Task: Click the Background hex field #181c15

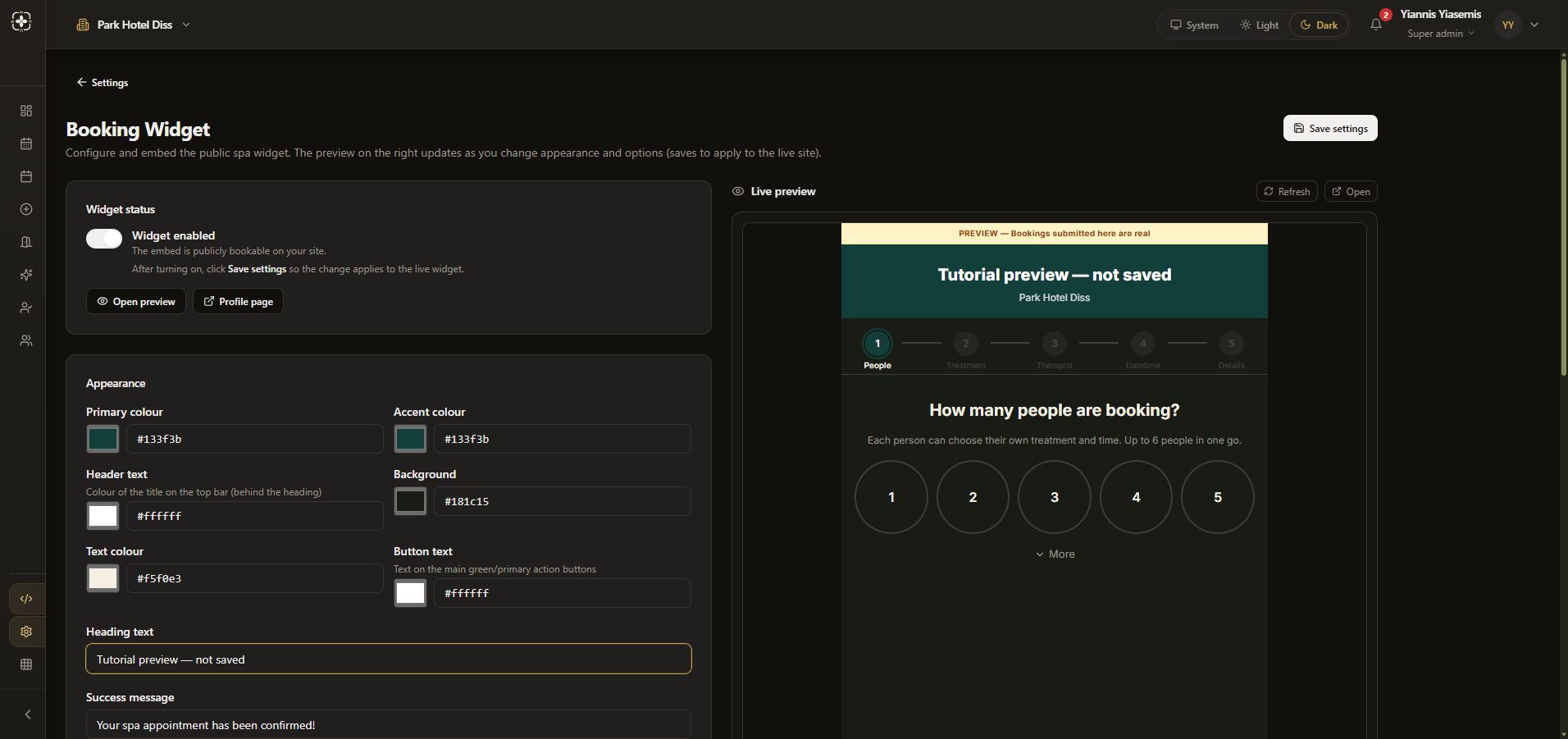Action: (563, 501)
